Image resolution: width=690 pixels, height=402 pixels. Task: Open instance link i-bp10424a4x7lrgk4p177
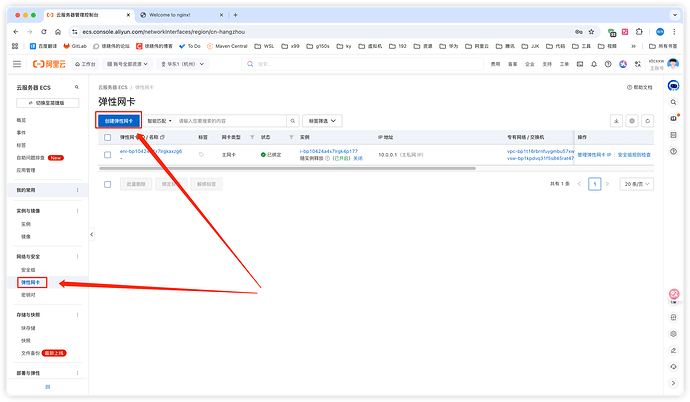pos(329,151)
